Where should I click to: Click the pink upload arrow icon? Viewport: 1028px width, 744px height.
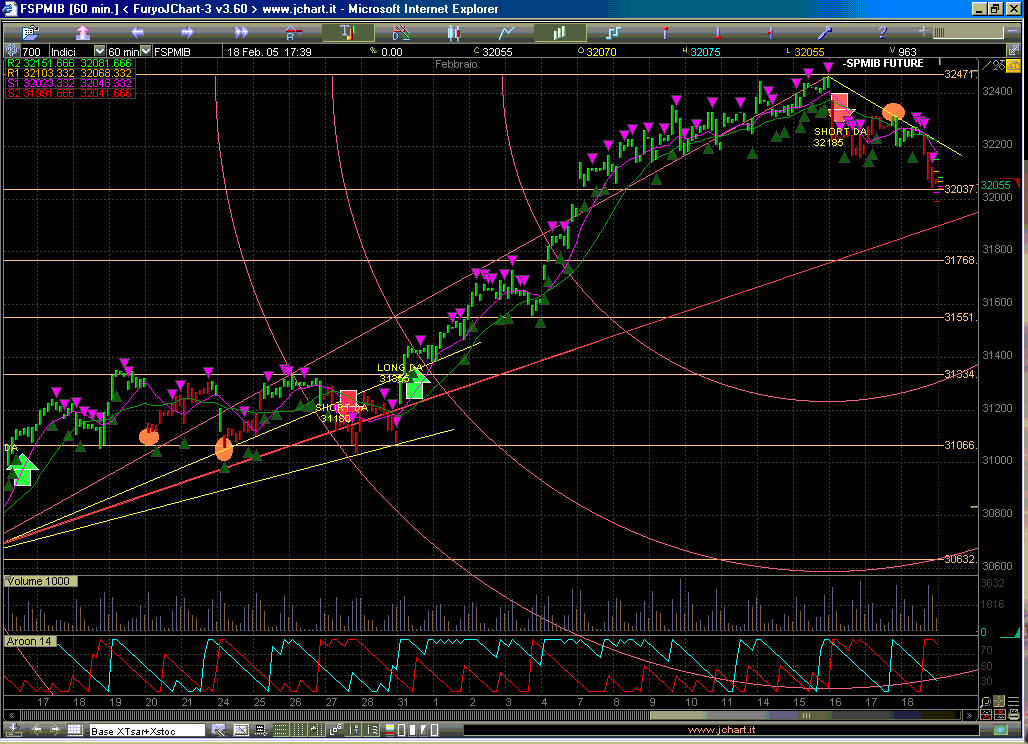[84, 32]
